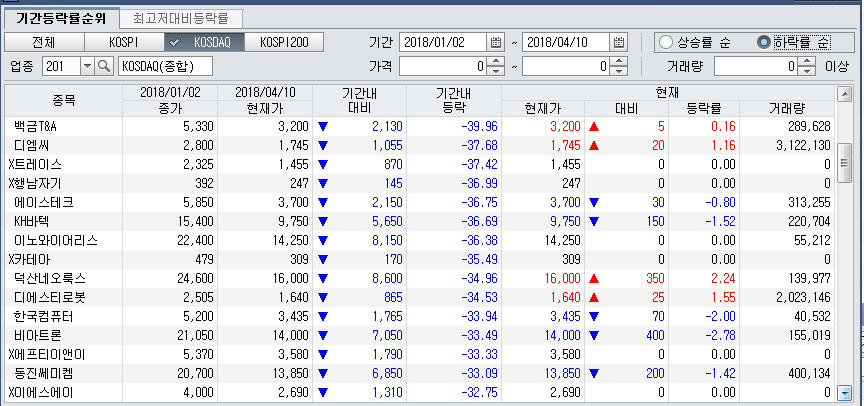The height and width of the screenshot is (406, 864).
Task: Open end date calendar picker
Action: [618, 42]
